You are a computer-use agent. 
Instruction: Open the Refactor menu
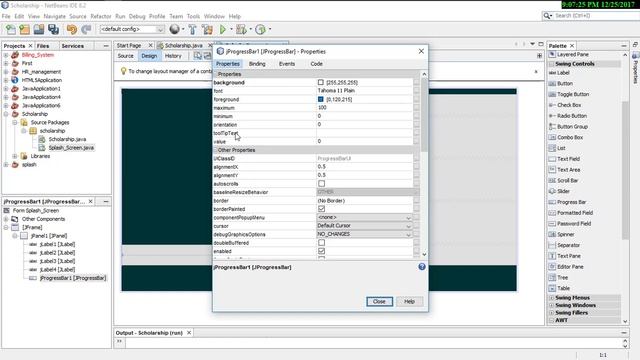[x=101, y=16]
